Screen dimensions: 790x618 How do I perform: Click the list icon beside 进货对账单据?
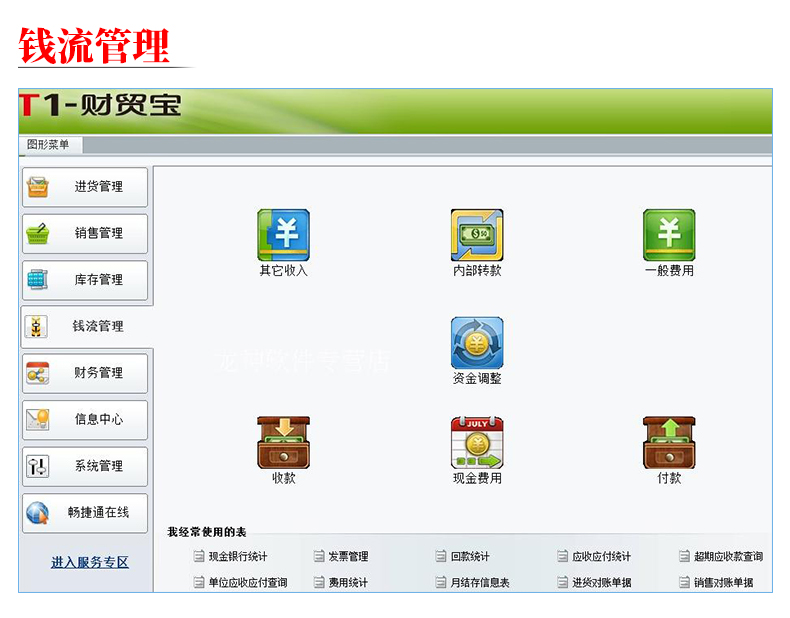click(563, 582)
